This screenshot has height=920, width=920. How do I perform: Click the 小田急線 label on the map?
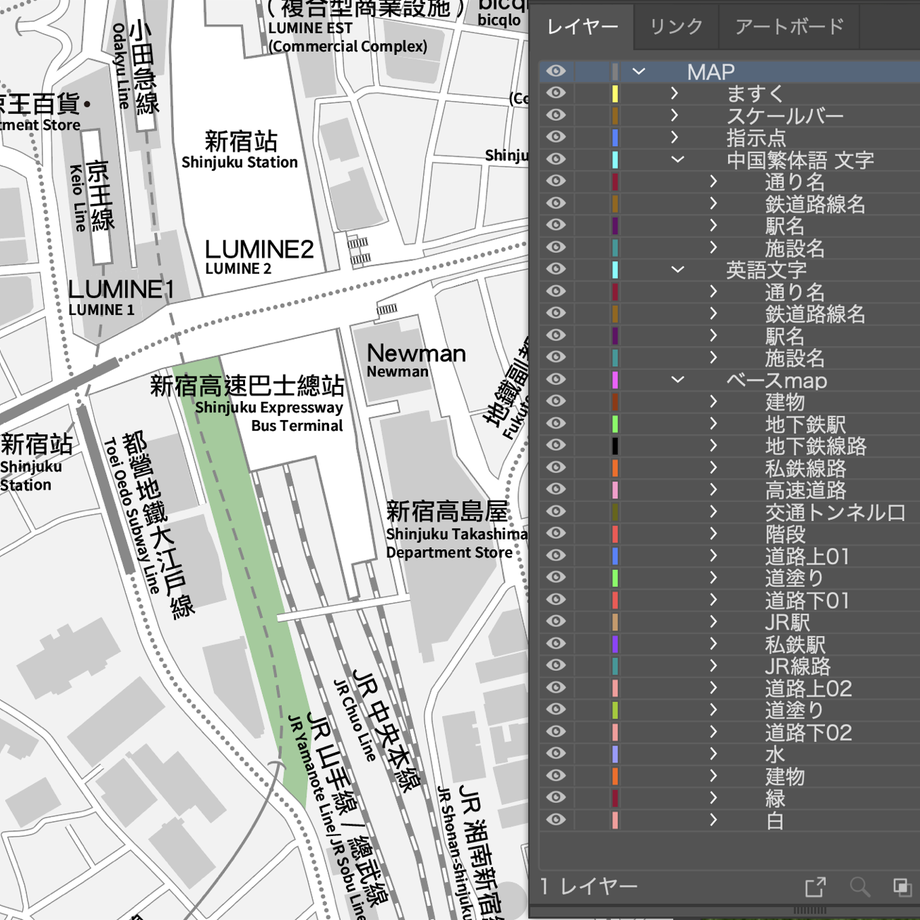point(144,67)
